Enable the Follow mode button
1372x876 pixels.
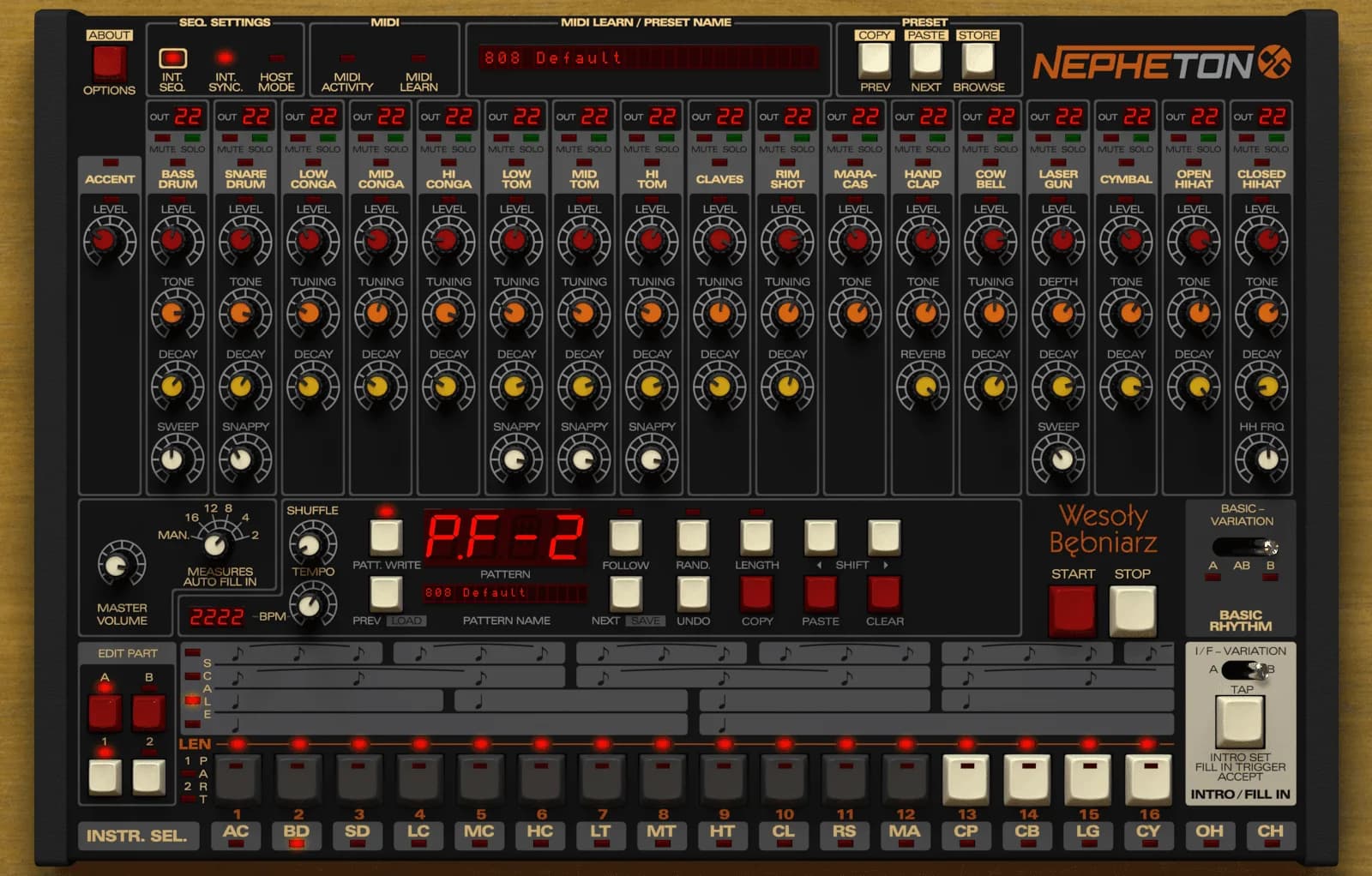pyautogui.click(x=626, y=538)
